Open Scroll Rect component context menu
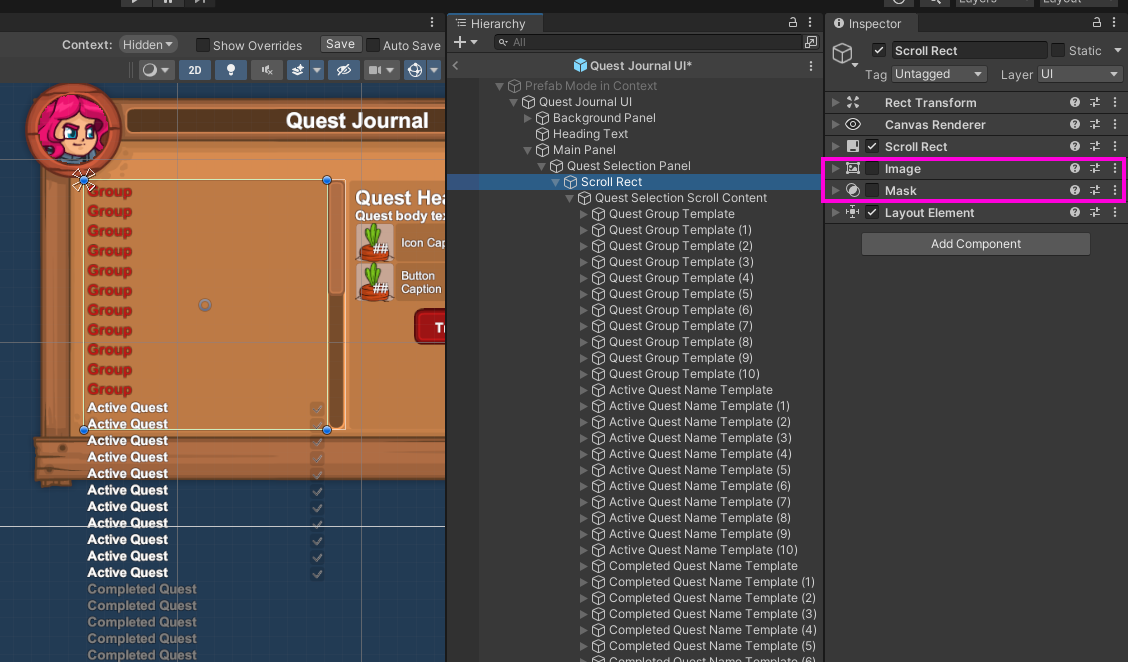This screenshot has height=662, width=1128. coord(1115,146)
